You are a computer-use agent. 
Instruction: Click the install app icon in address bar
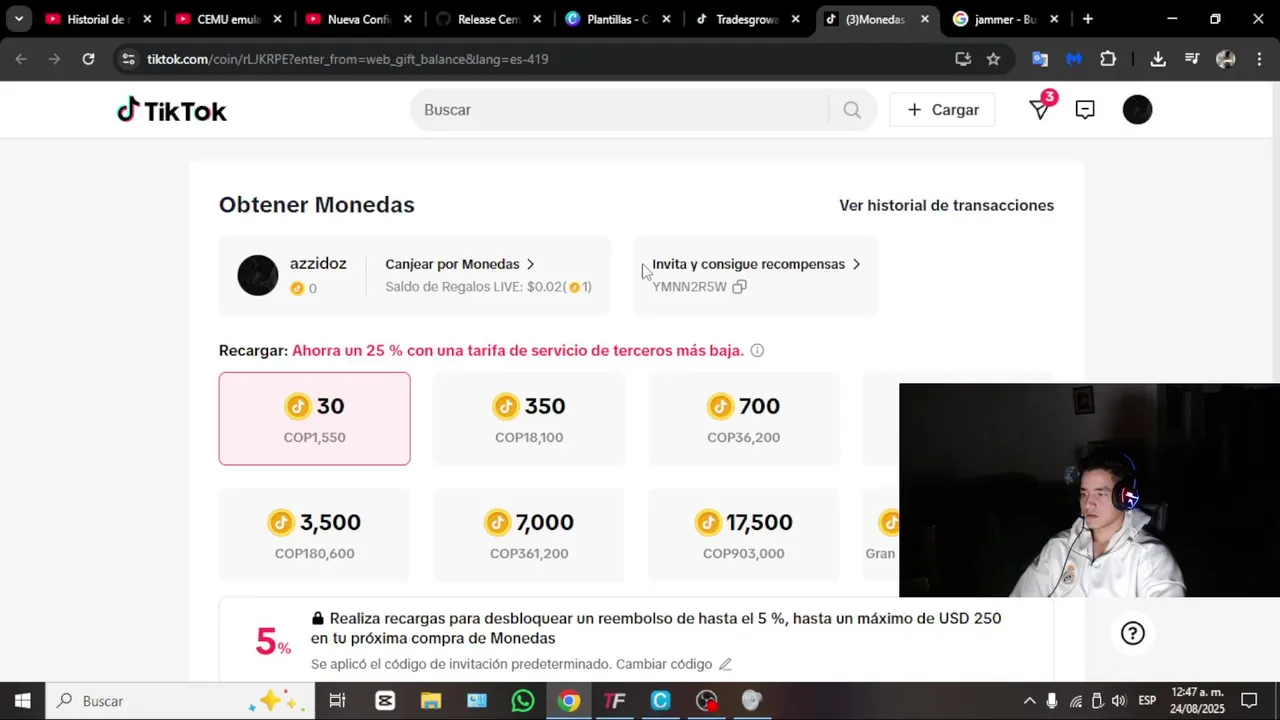(x=963, y=59)
